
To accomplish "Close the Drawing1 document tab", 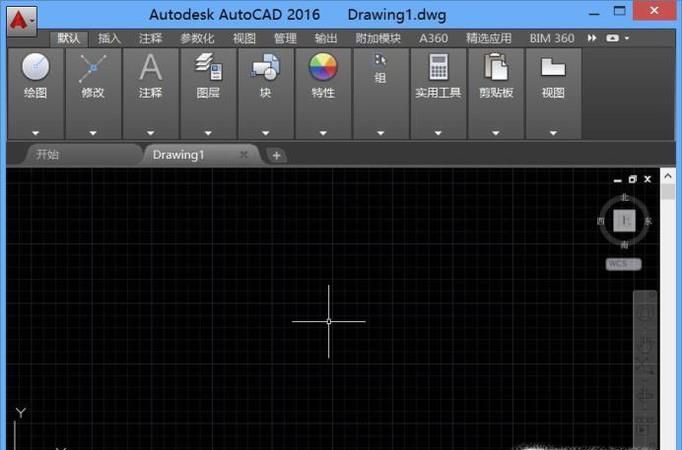I will pos(243,155).
